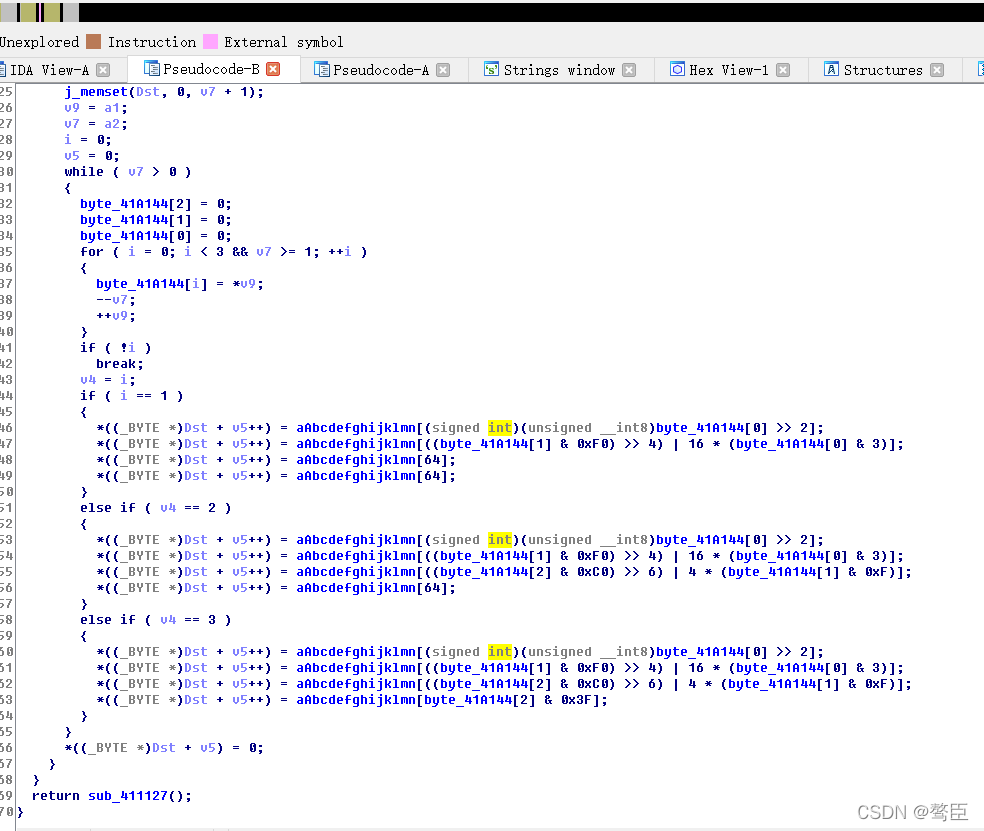Screen dimensions: 984x831
Task: Click the IDA View-A tab icon
Action: 7,70
